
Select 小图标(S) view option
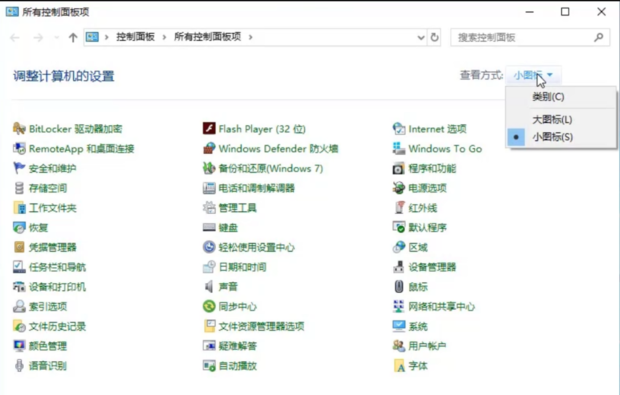point(561,137)
